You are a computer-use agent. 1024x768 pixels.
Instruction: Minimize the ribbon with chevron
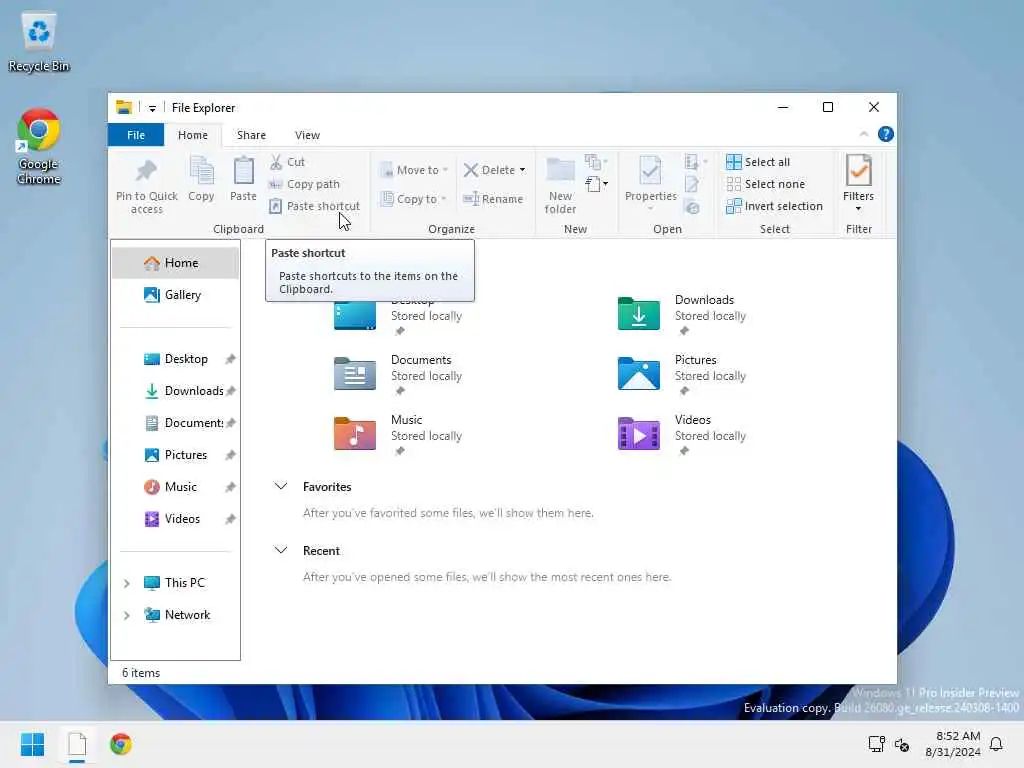tap(864, 135)
